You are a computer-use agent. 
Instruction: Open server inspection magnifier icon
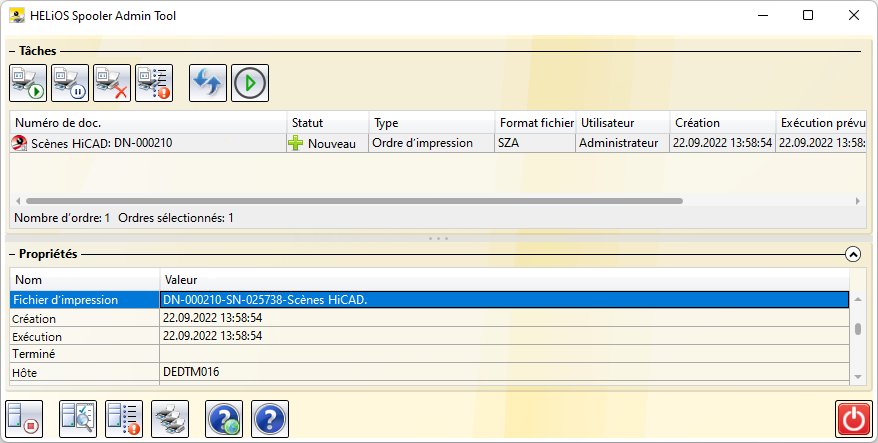pyautogui.click(x=78, y=419)
